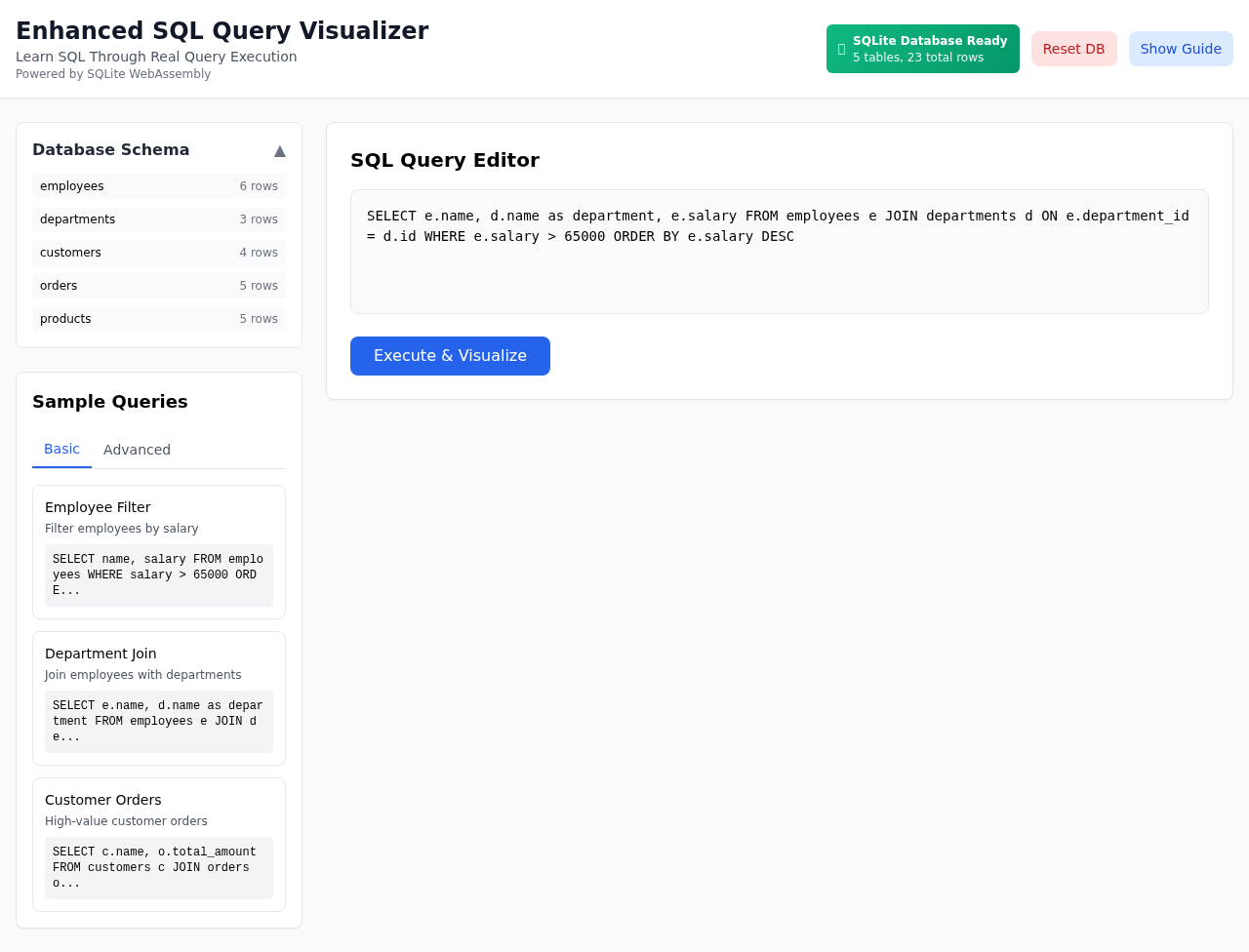This screenshot has width=1249, height=952.
Task: Select the orders table in the schema
Action: pyautogui.click(x=158, y=285)
